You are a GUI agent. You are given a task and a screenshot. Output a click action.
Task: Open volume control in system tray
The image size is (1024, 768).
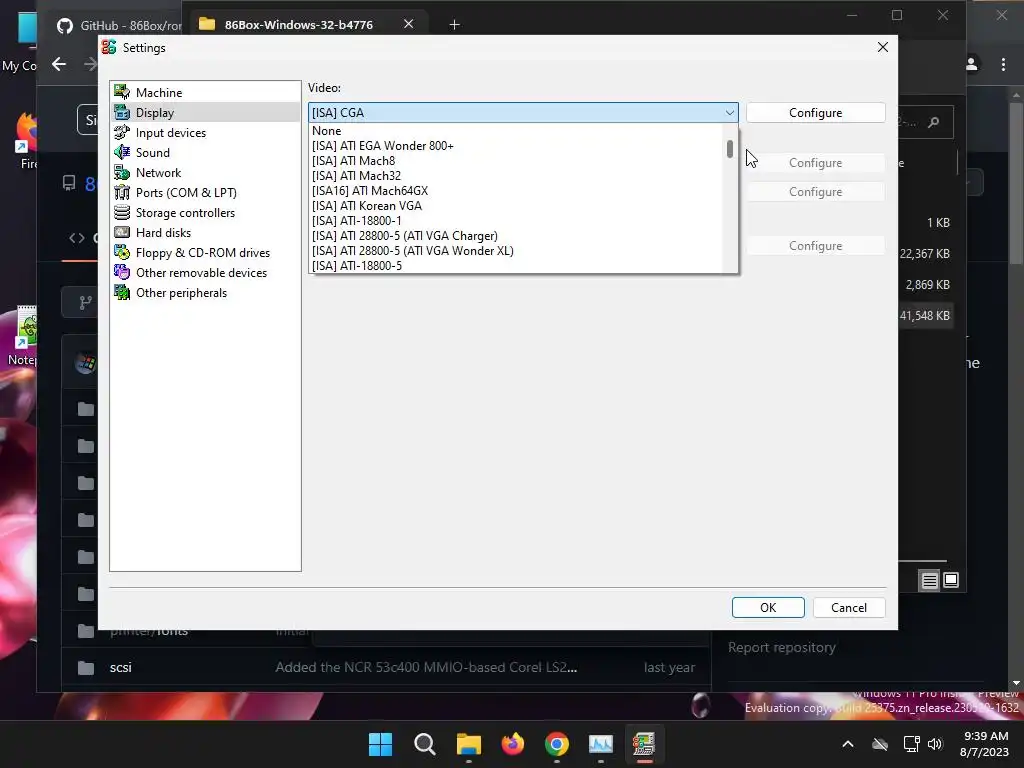(x=935, y=744)
